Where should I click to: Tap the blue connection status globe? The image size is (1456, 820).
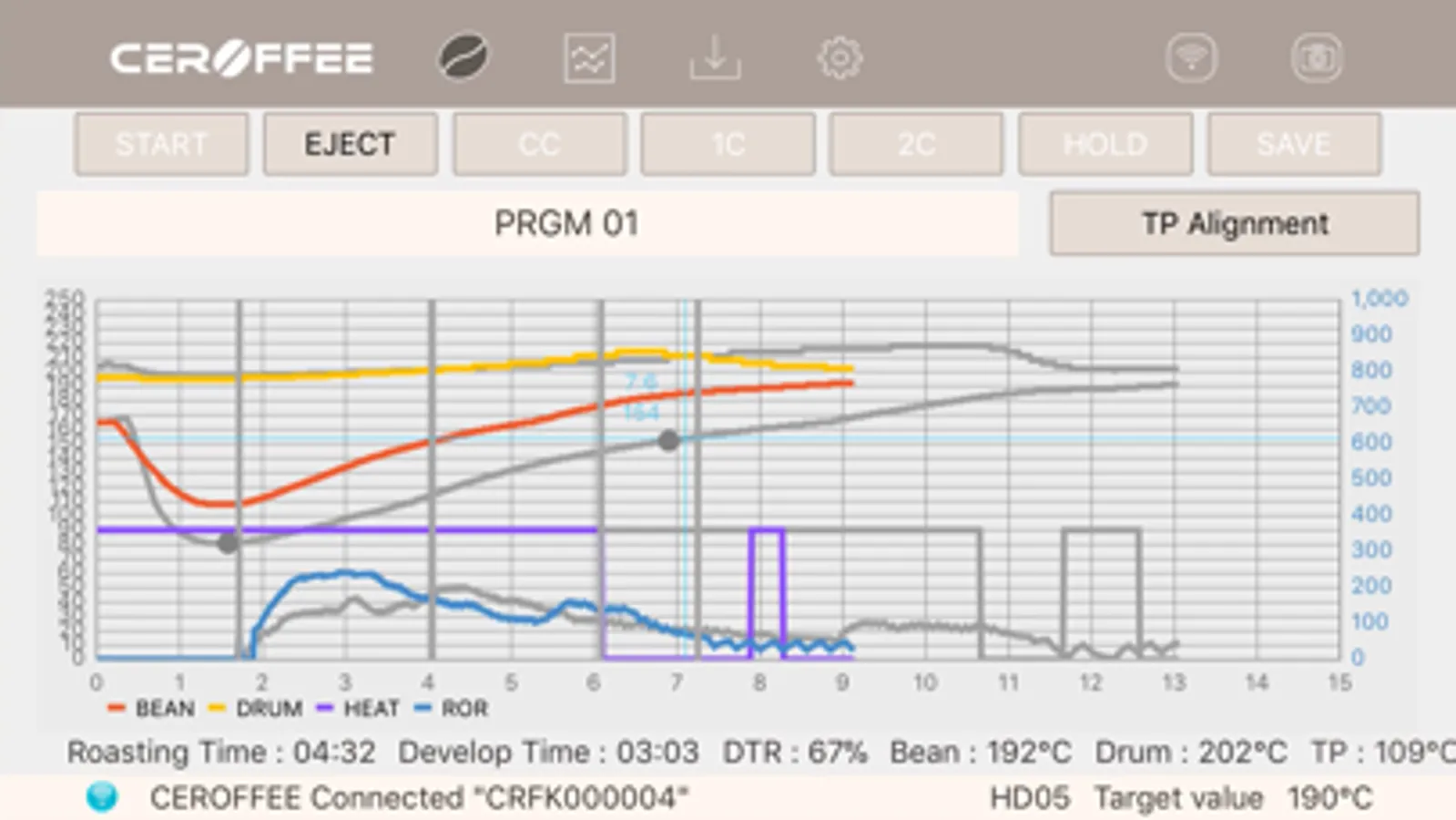click(x=102, y=797)
